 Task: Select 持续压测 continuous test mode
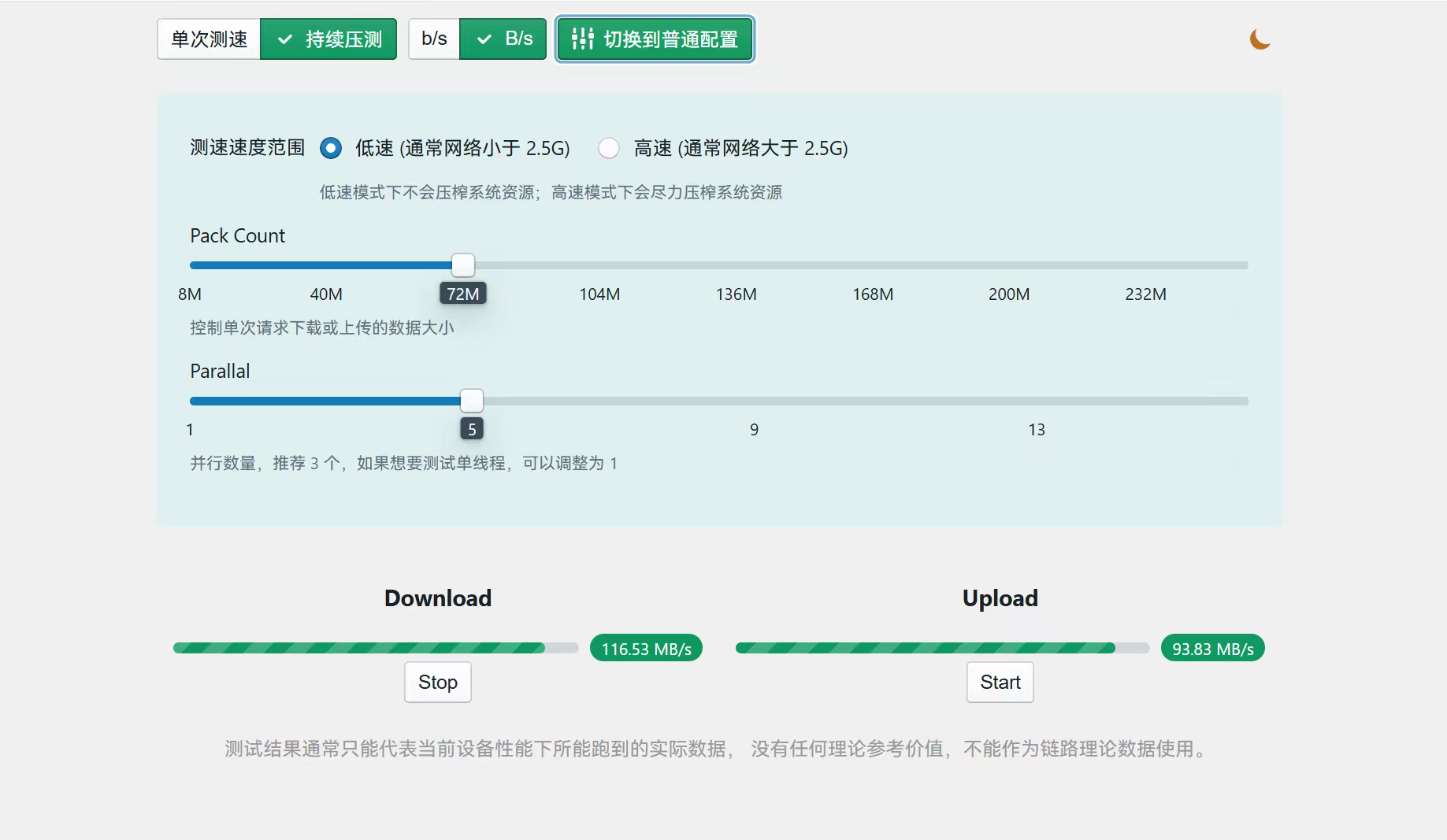tap(328, 39)
